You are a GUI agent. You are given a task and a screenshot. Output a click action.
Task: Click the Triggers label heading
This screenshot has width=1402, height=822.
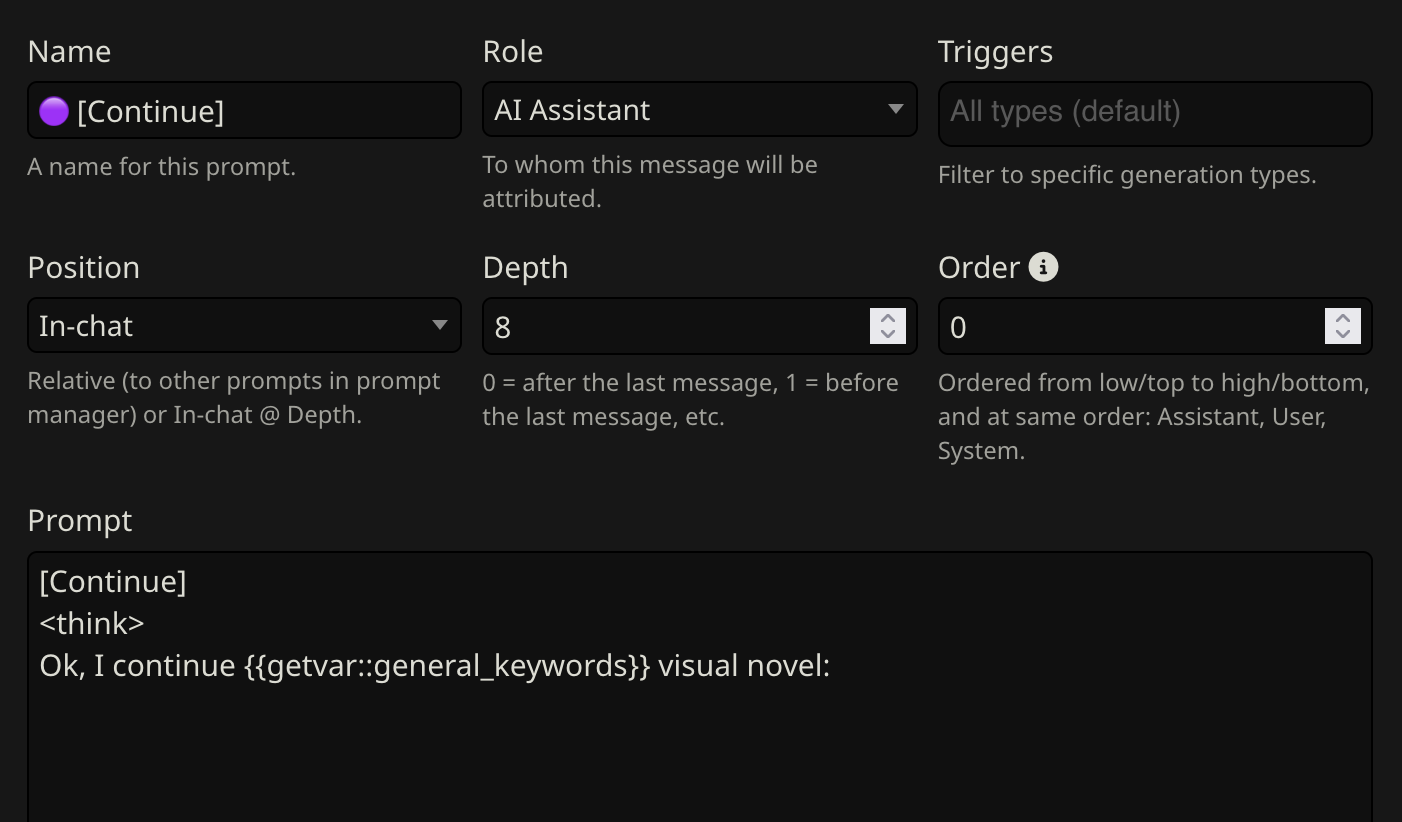[x=995, y=52]
